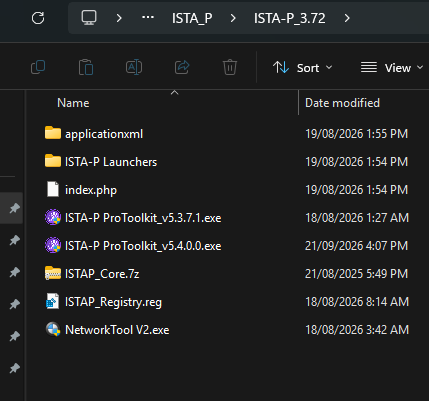Select the ISTAP_Core.7z archive icon
The height and width of the screenshot is (401, 429).
(53, 273)
